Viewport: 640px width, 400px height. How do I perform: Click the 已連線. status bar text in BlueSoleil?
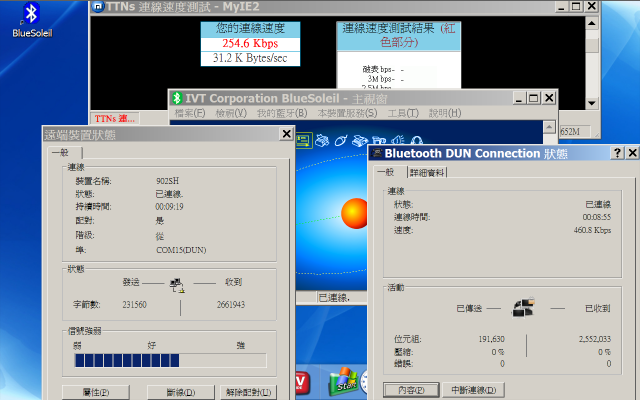coord(333,298)
